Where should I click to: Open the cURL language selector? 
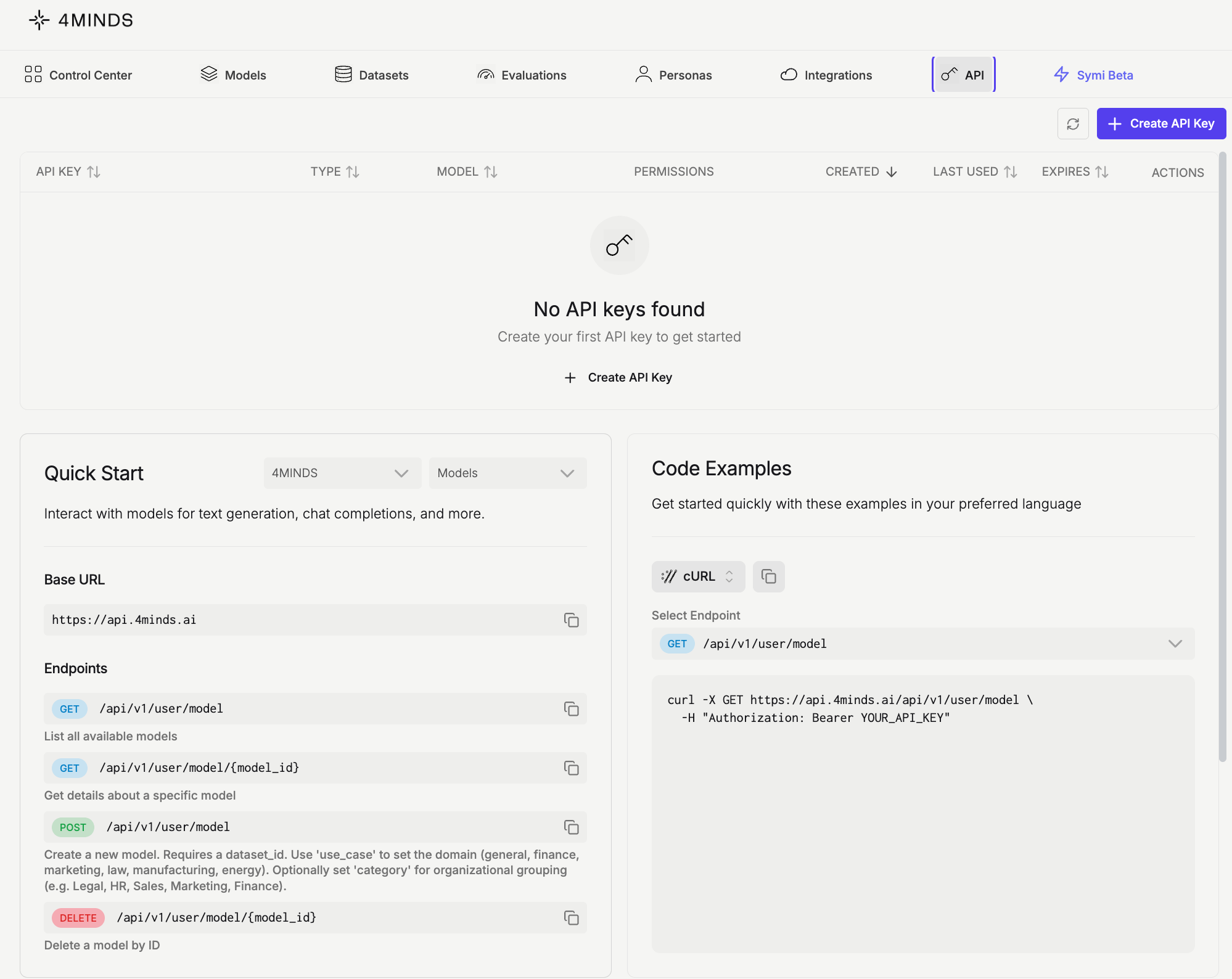tap(698, 576)
